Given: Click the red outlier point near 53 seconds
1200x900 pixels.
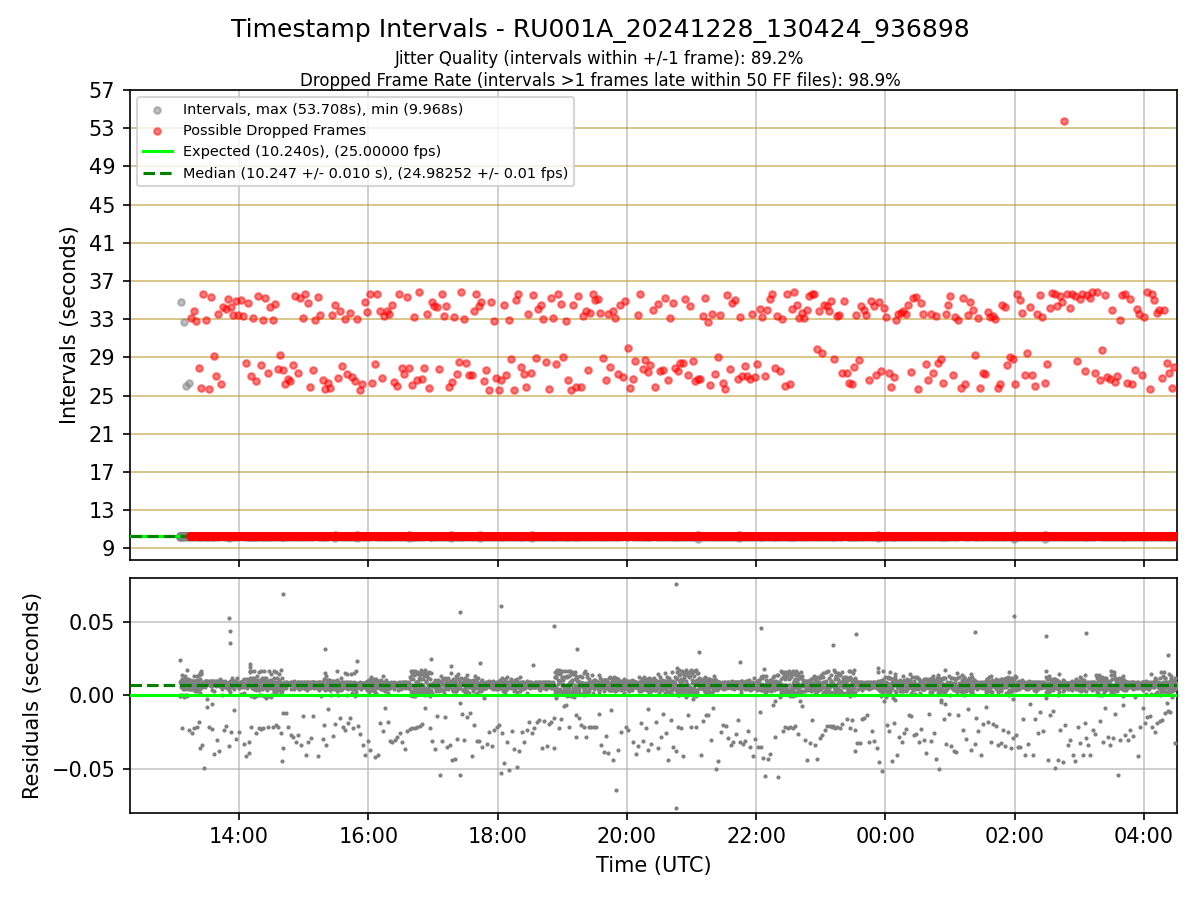Looking at the screenshot, I should click(x=1064, y=121).
